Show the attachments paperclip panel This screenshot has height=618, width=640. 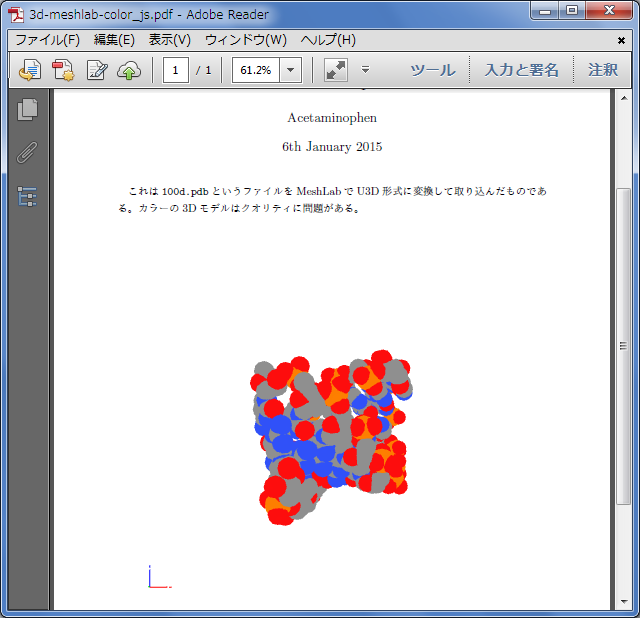coord(27,152)
